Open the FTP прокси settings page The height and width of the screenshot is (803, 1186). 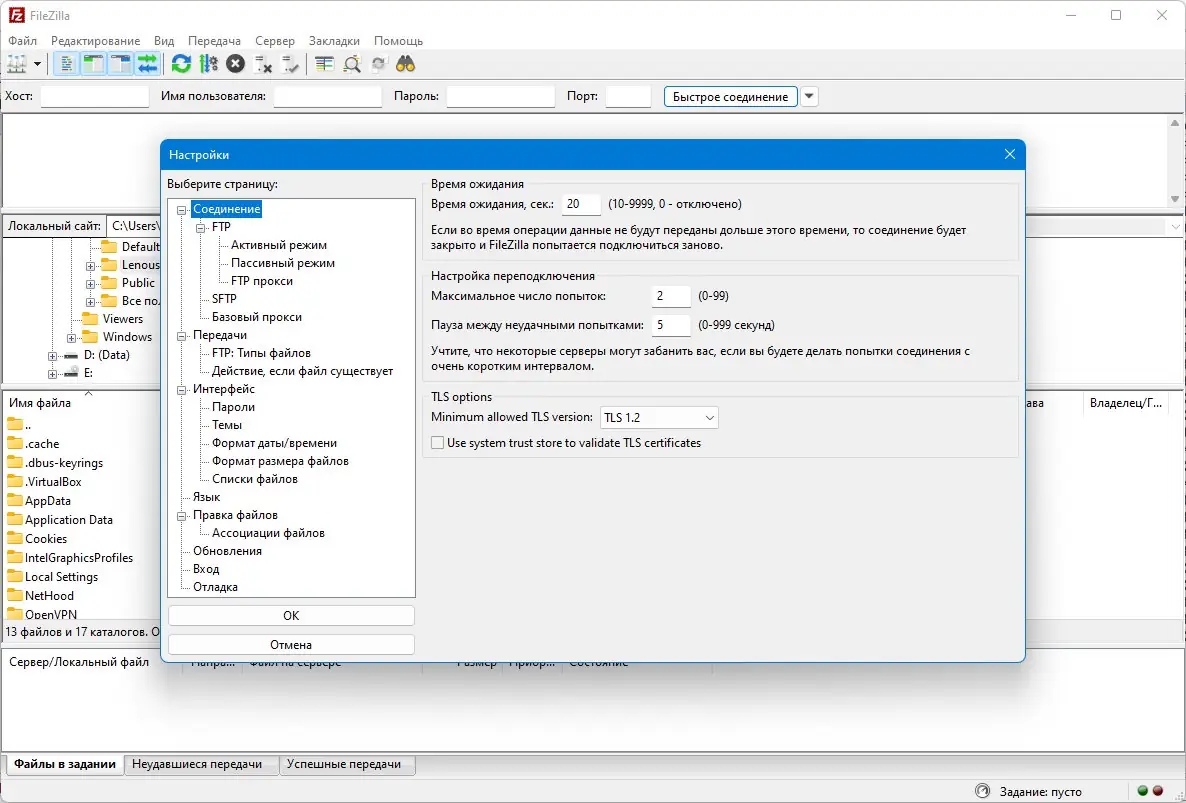(x=262, y=281)
